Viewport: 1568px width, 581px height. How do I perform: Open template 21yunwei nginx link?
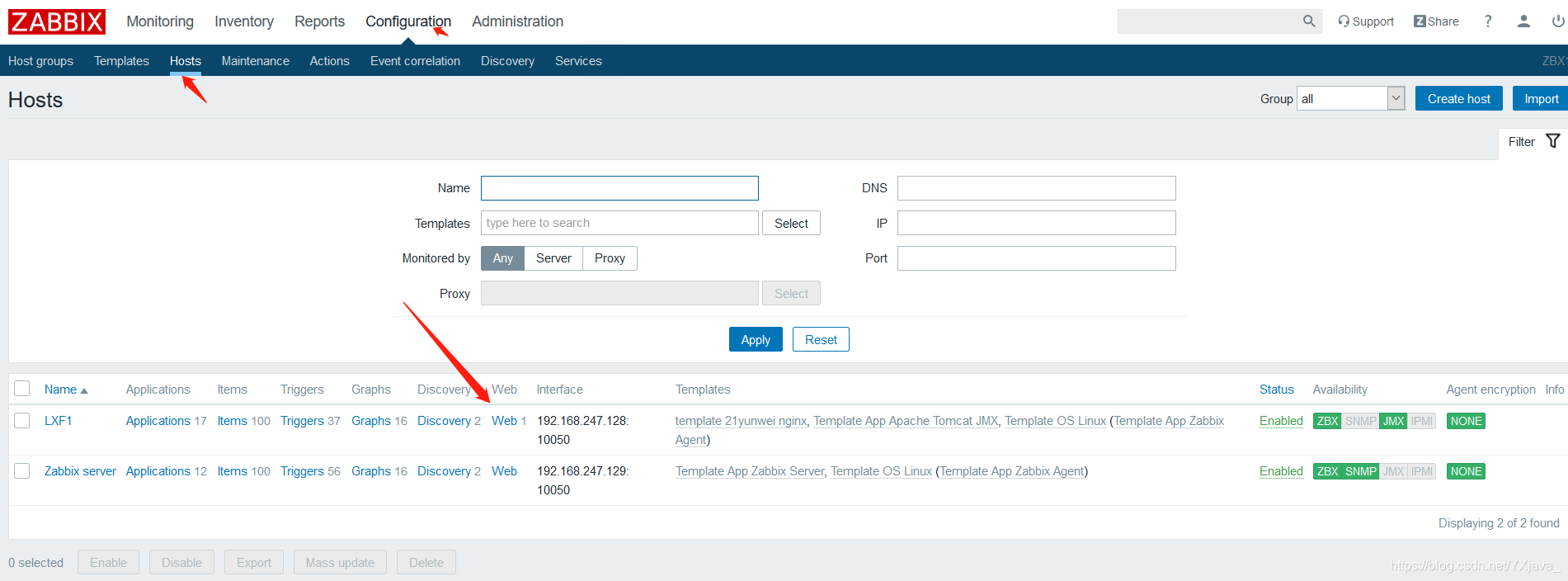tap(741, 421)
